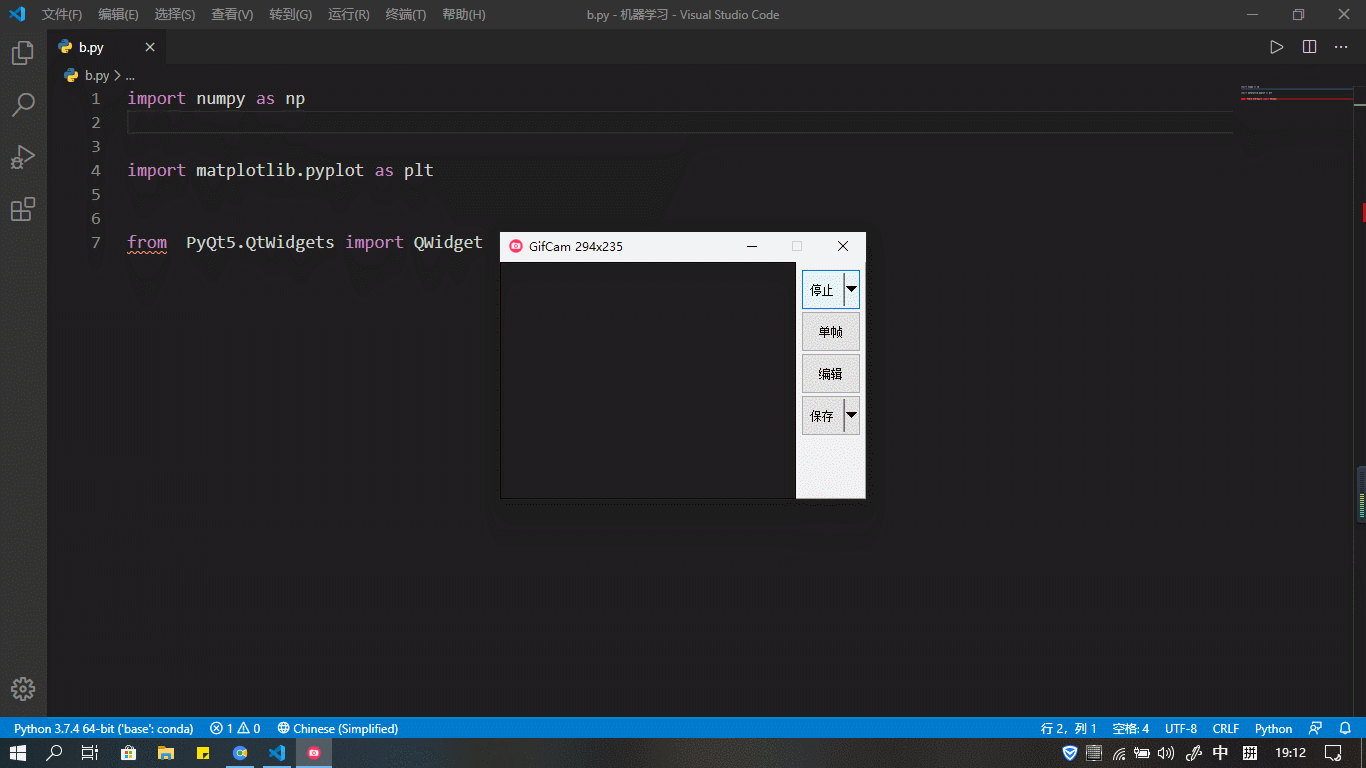
Task: Open the Run and Debug view
Action: point(22,157)
